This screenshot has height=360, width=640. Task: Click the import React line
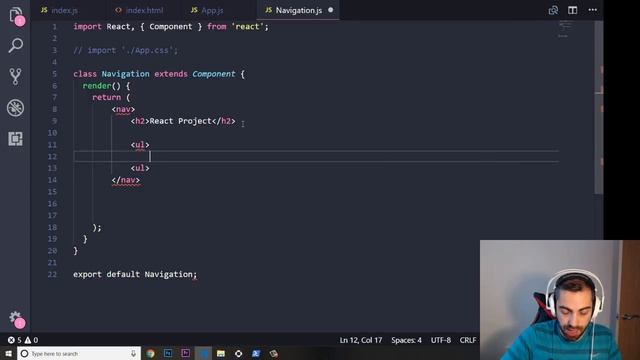click(171, 27)
